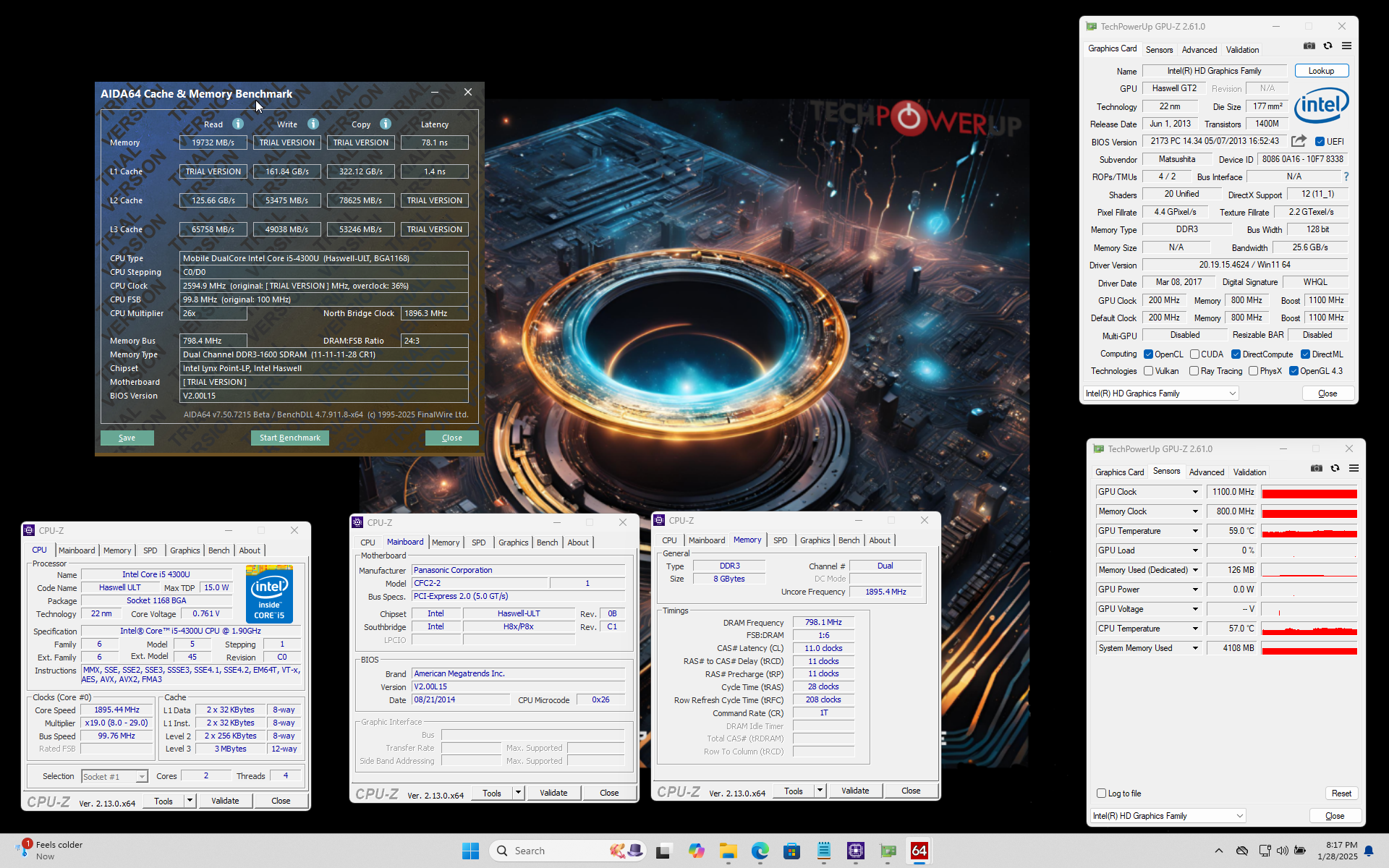This screenshot has width=1389, height=868.
Task: Toggle Ray Tracing checkbox in GPU-Z
Action: pyautogui.click(x=1194, y=371)
